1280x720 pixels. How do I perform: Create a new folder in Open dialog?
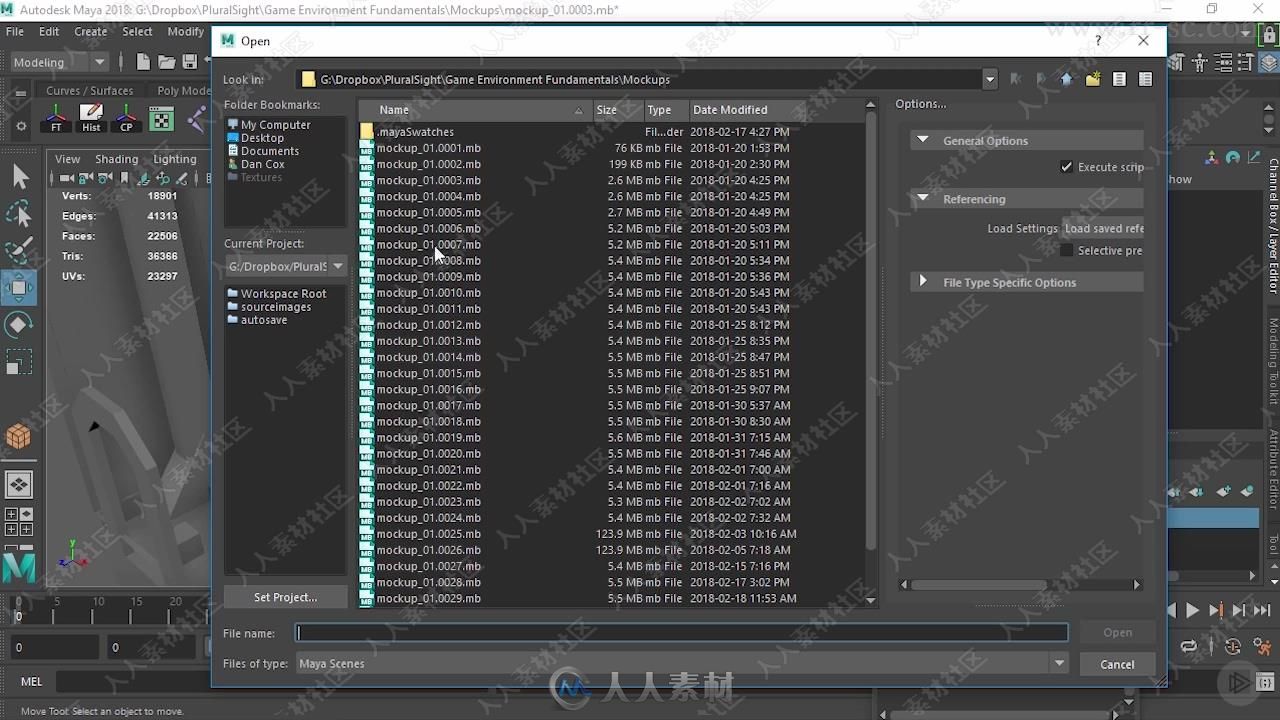(1092, 79)
